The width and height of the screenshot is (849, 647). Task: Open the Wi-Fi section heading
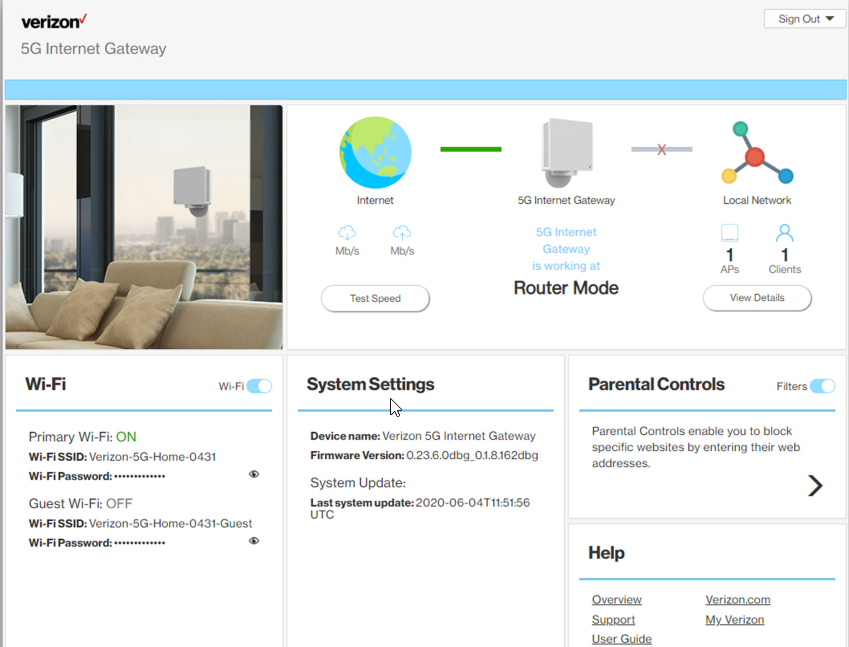(x=45, y=384)
